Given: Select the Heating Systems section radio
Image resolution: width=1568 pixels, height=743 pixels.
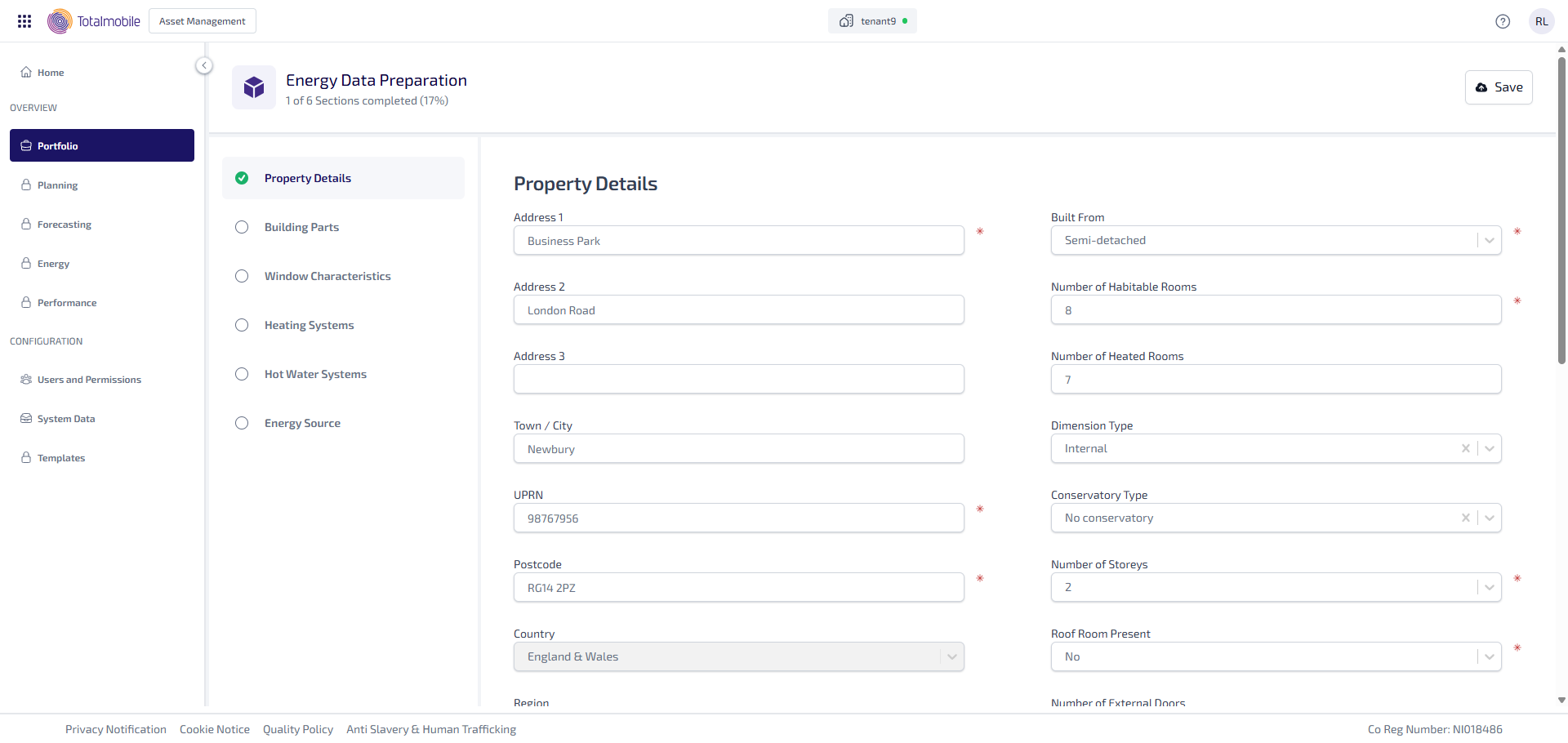Looking at the screenshot, I should 242,325.
